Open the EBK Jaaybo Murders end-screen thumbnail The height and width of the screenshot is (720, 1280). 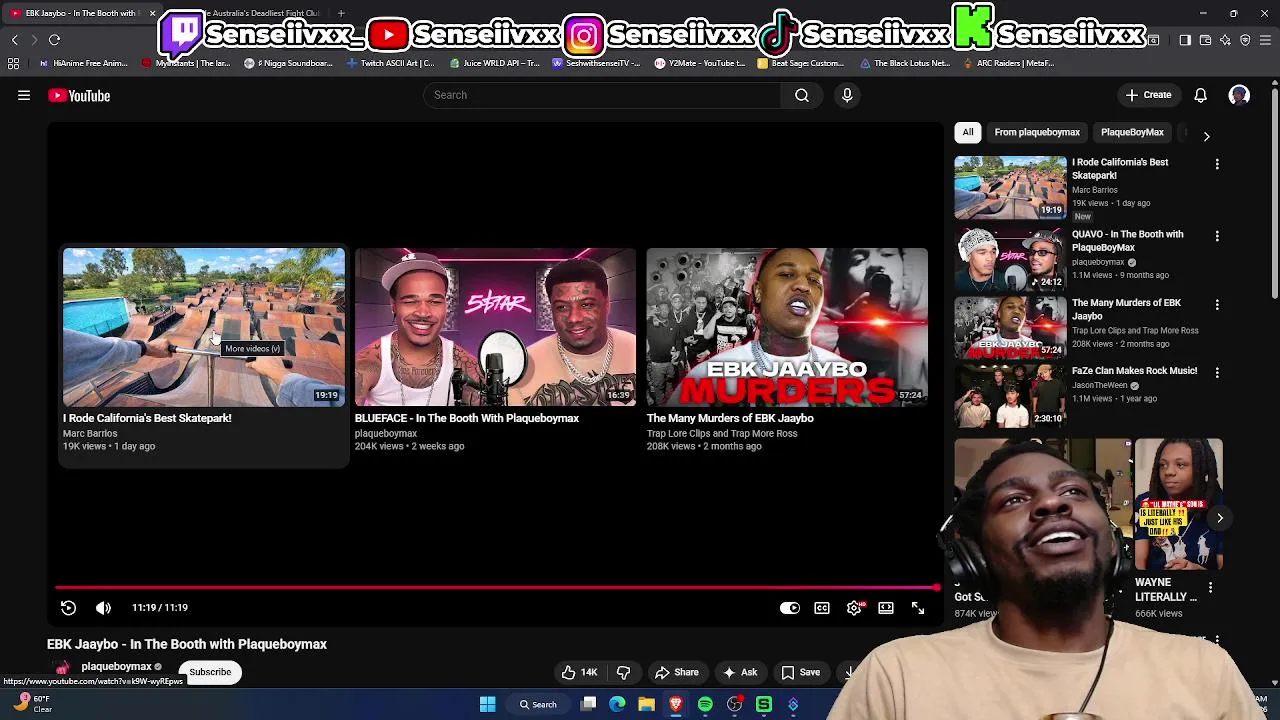[x=787, y=327]
